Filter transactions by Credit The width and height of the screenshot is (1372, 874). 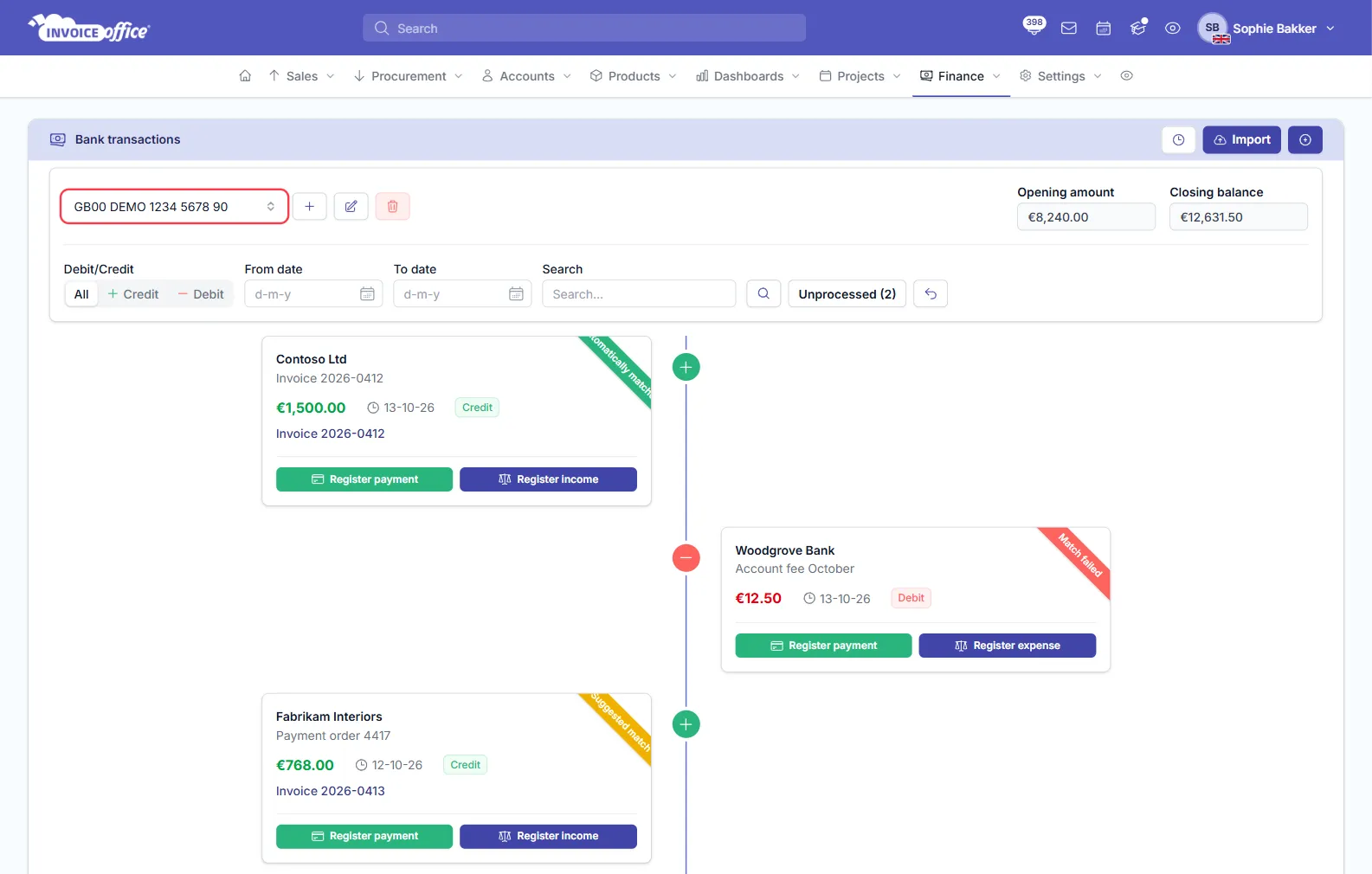pyautogui.click(x=133, y=294)
